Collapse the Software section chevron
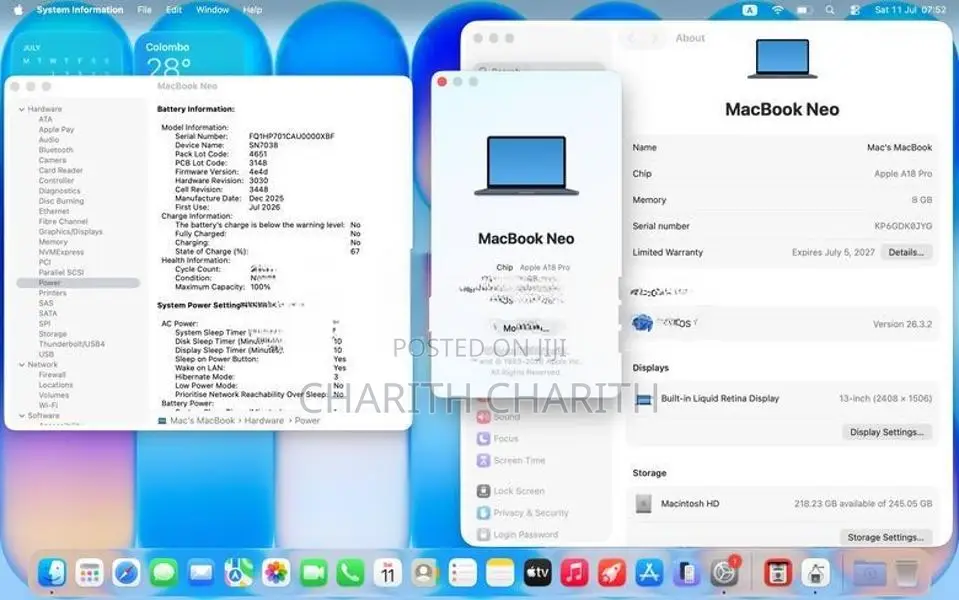The image size is (959, 600). [x=21, y=416]
